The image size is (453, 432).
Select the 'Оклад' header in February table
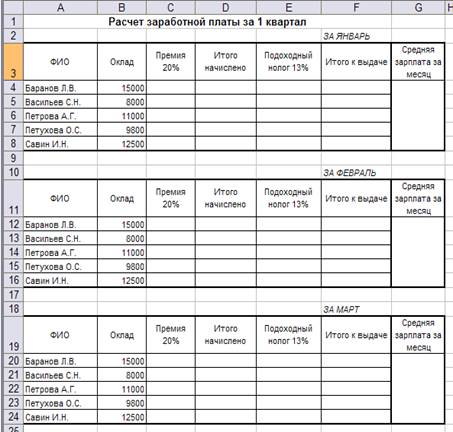122,198
